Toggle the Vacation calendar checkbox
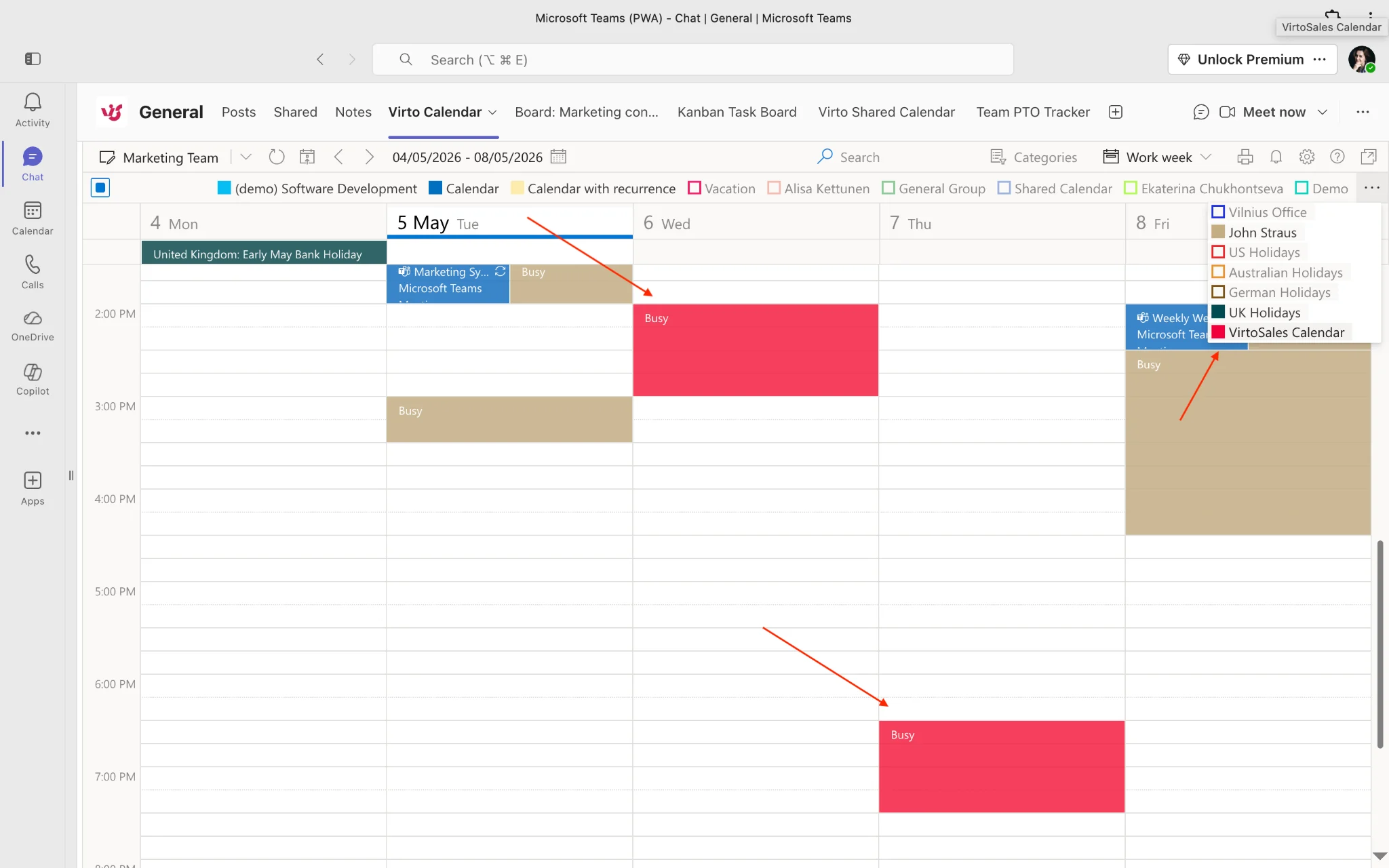Viewport: 1389px width, 868px height. tap(694, 188)
